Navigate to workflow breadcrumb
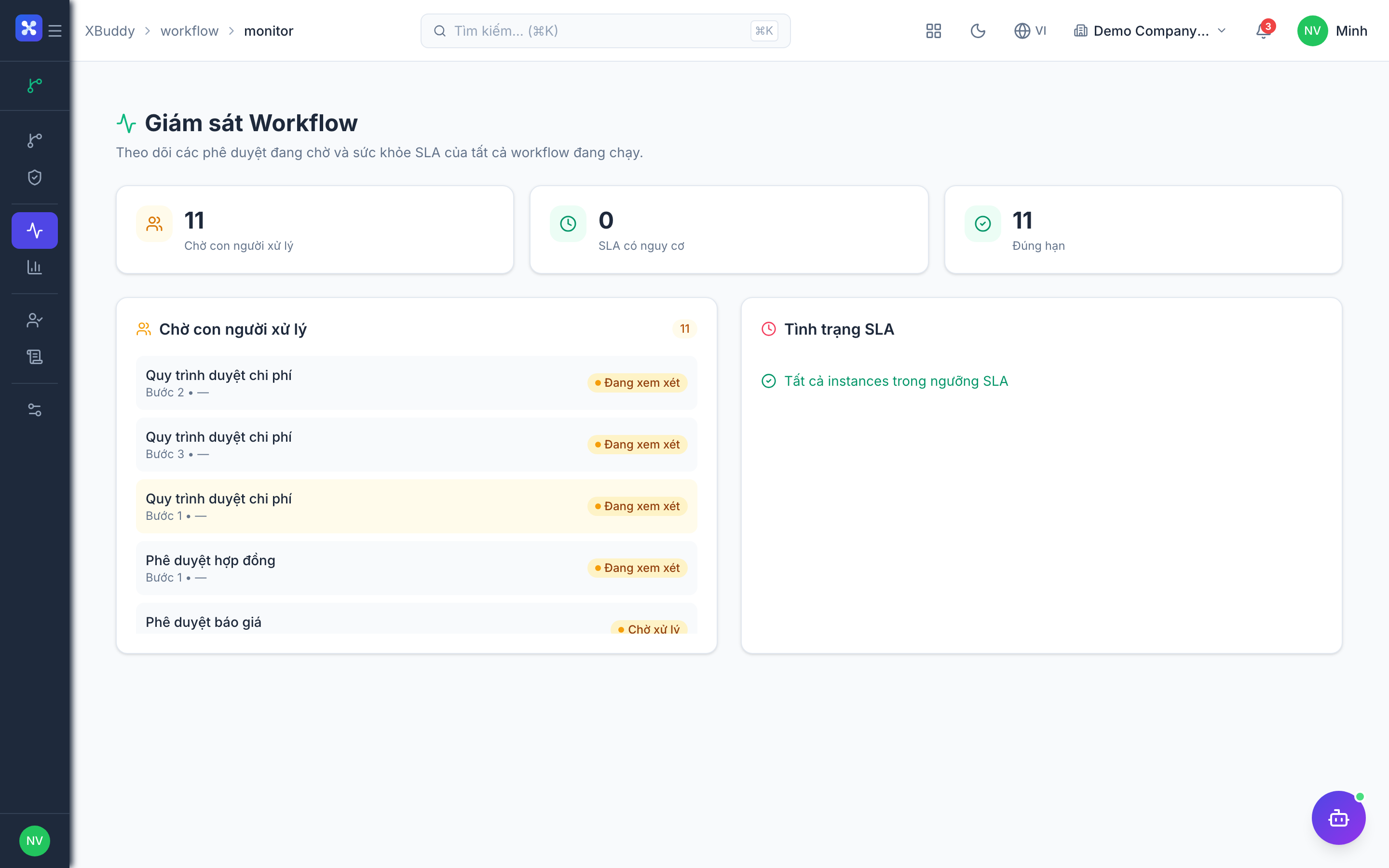This screenshot has height=868, width=1389. tap(190, 31)
